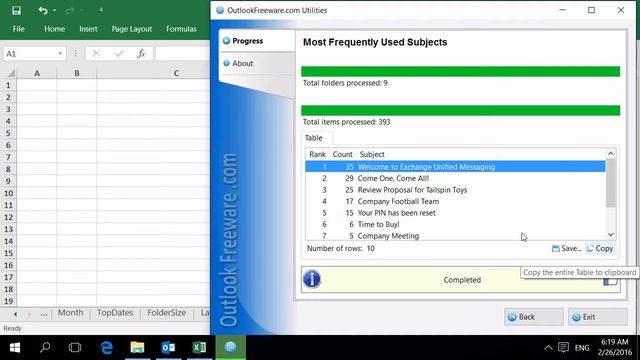Click the Insert Function fx icon
Screen dimensions: 640x360
[141, 53]
